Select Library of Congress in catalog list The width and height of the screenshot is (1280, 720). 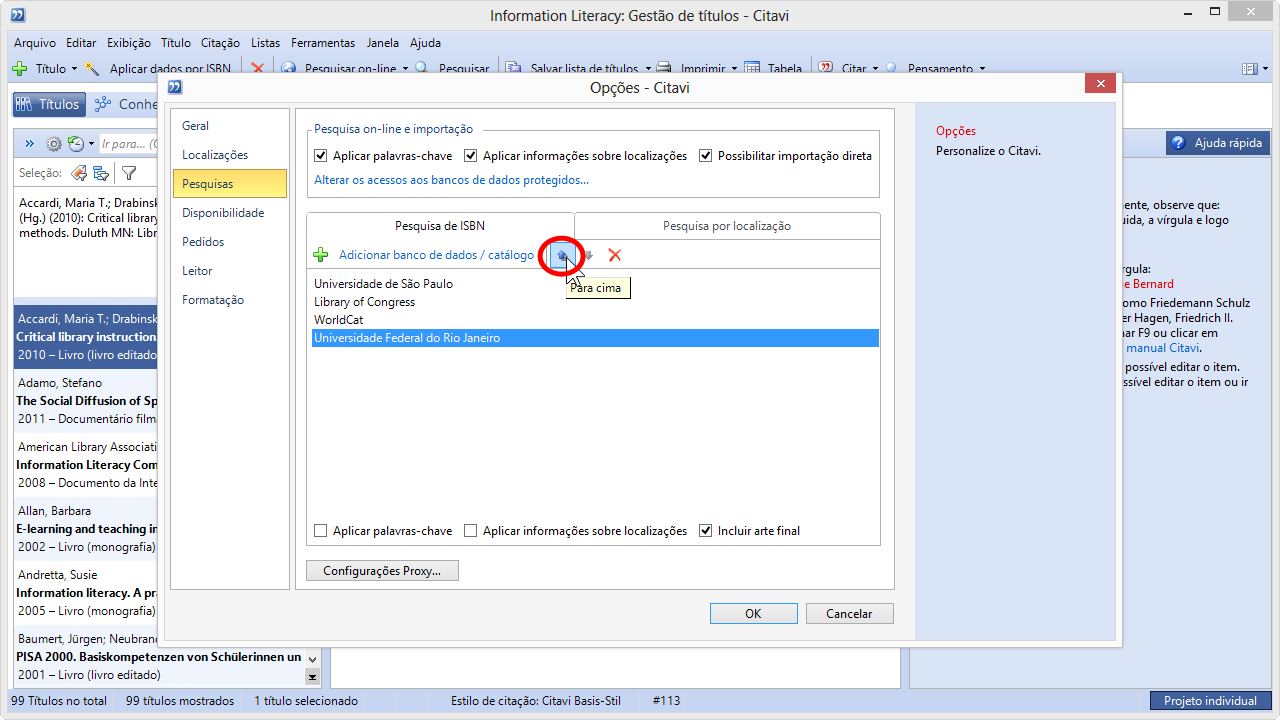point(593,302)
